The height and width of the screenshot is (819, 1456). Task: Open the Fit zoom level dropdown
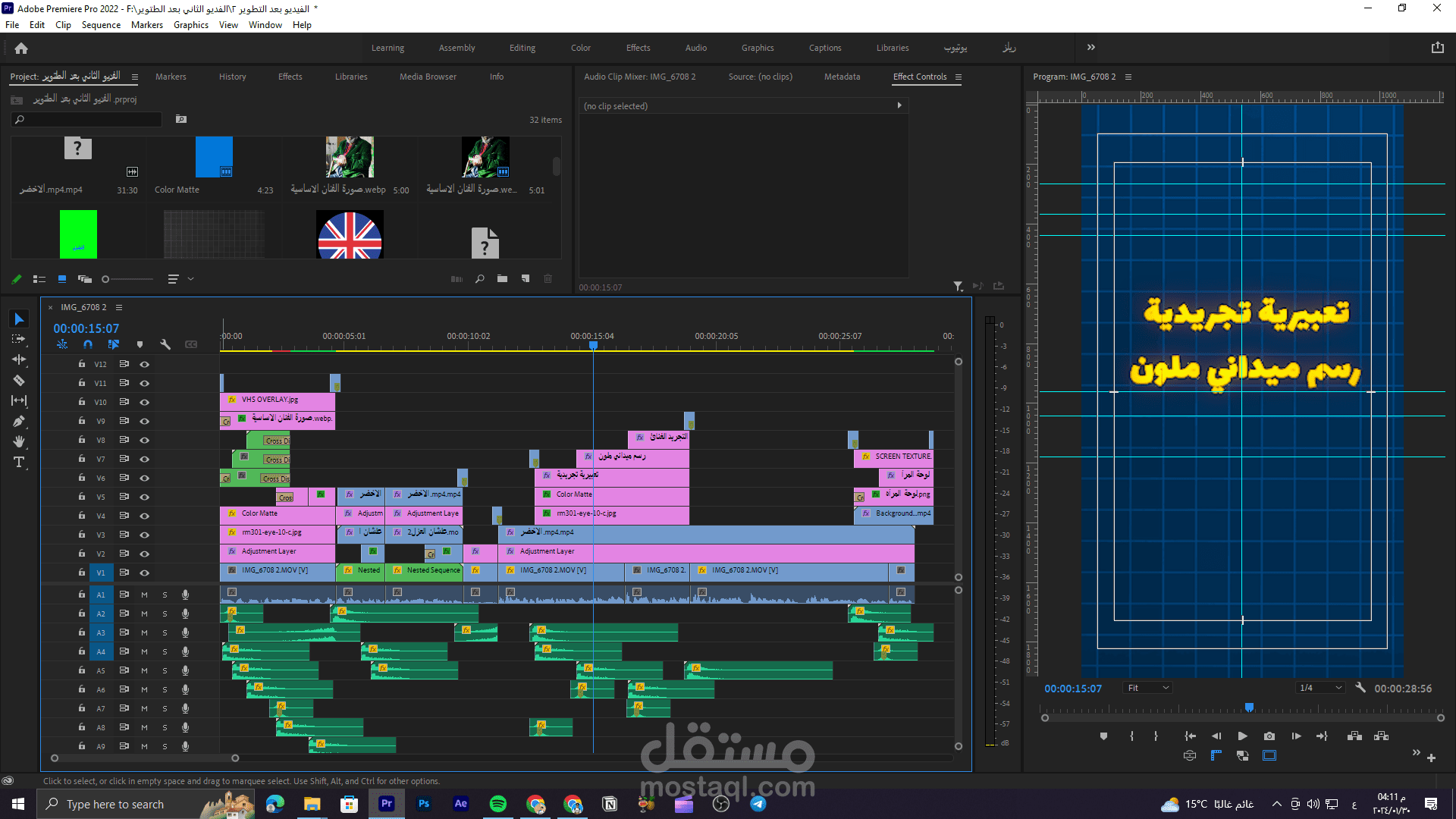coord(1148,688)
